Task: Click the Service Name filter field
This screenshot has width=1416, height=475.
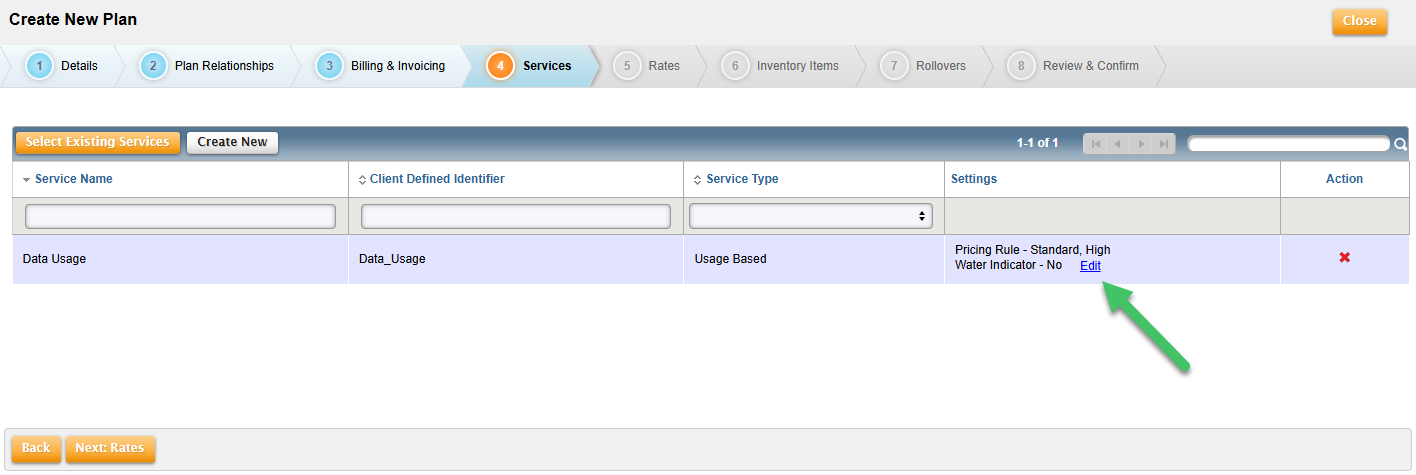Action: (x=180, y=216)
